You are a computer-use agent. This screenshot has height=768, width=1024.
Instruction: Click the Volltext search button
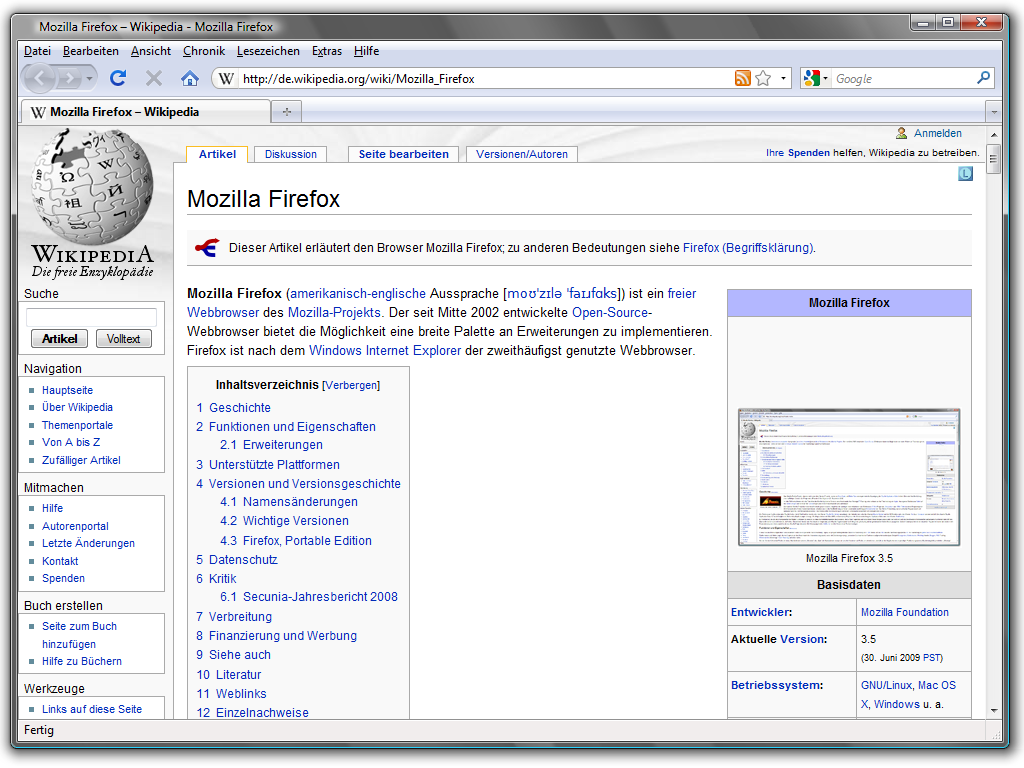[x=124, y=339]
